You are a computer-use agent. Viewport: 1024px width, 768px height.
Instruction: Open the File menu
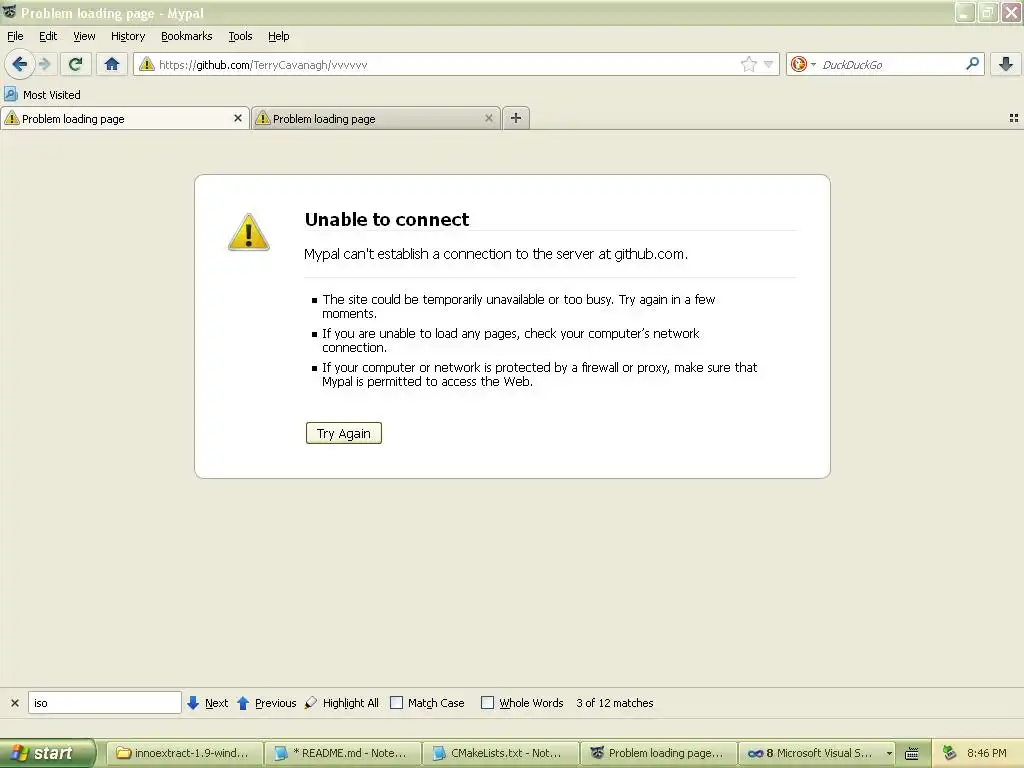pyautogui.click(x=15, y=36)
